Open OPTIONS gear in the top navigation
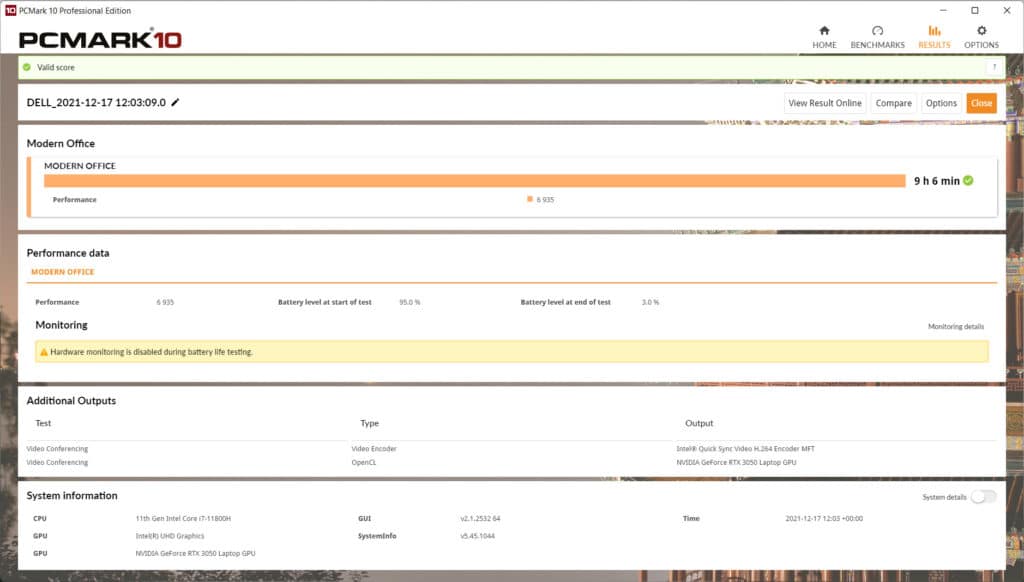This screenshot has width=1024, height=582. pyautogui.click(x=981, y=37)
